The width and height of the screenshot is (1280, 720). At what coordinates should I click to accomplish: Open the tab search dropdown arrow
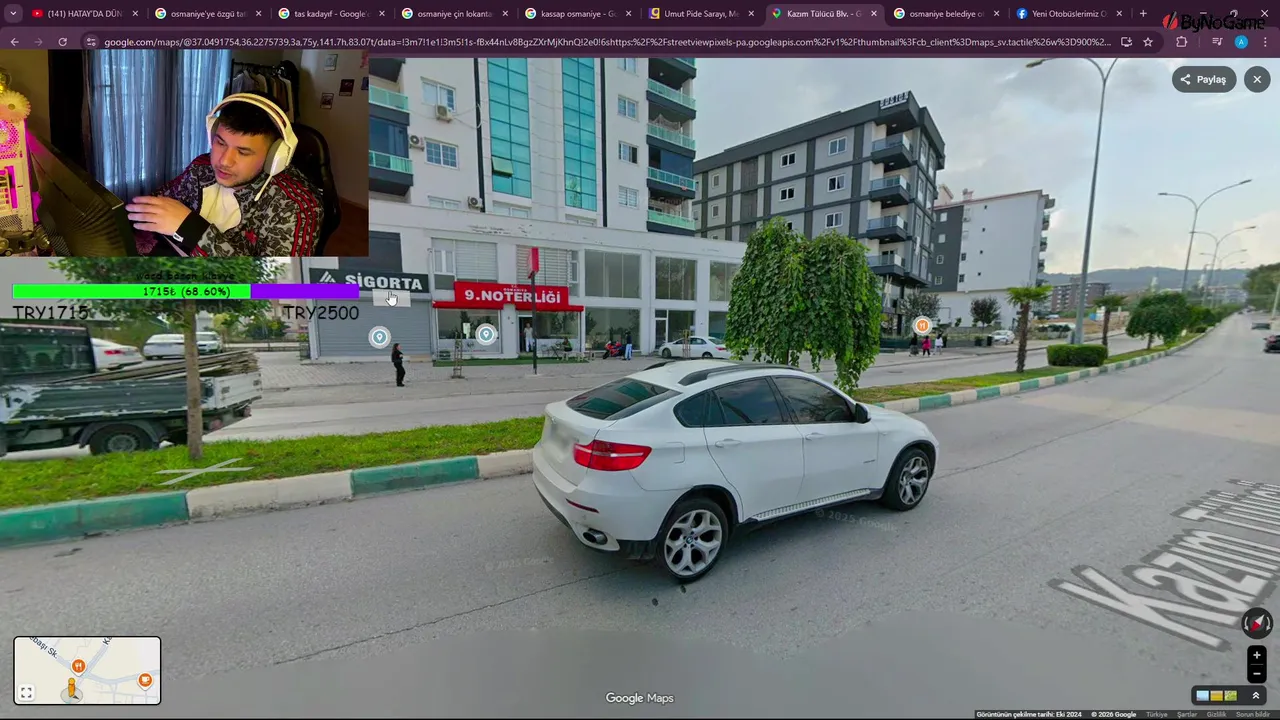pyautogui.click(x=13, y=14)
